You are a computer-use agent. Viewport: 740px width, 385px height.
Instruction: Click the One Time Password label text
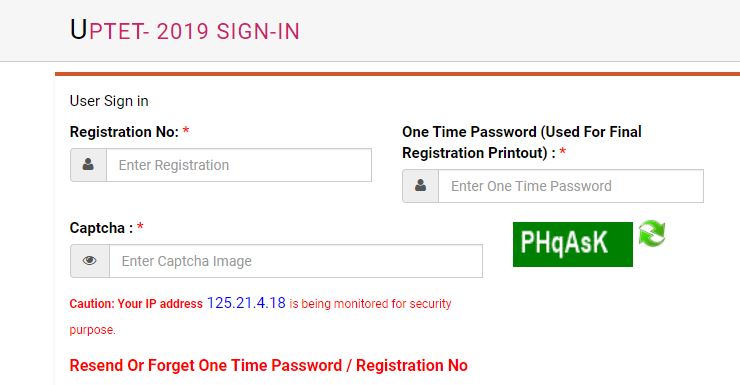(521, 142)
